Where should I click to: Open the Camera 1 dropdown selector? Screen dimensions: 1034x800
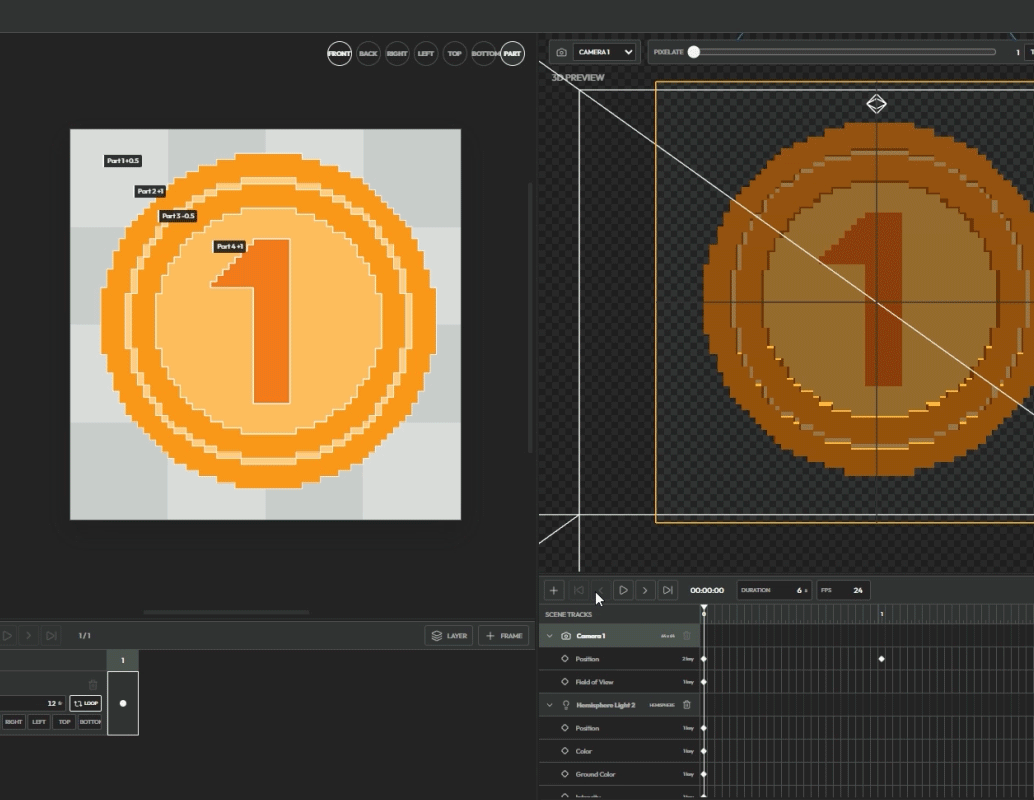pyautogui.click(x=605, y=52)
